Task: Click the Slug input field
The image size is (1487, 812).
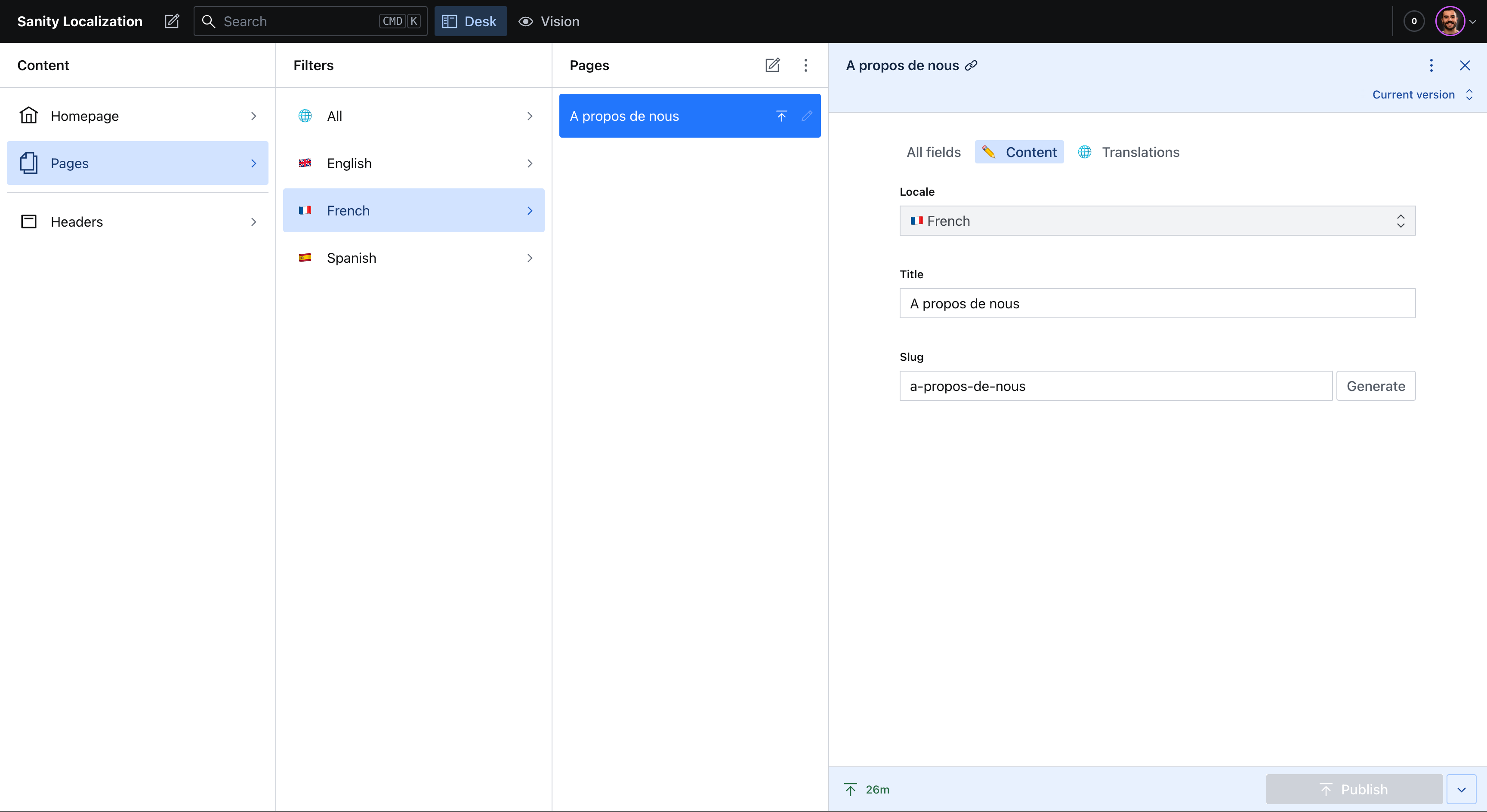Action: pos(1114,385)
